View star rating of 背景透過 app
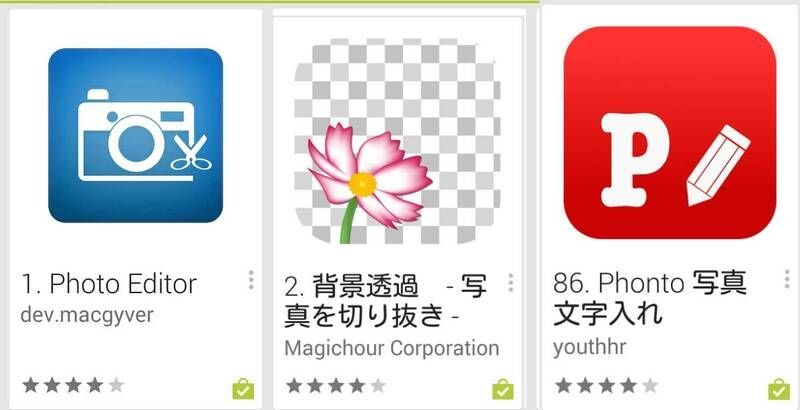Viewport: 800px width, 410px height. [x=336, y=386]
